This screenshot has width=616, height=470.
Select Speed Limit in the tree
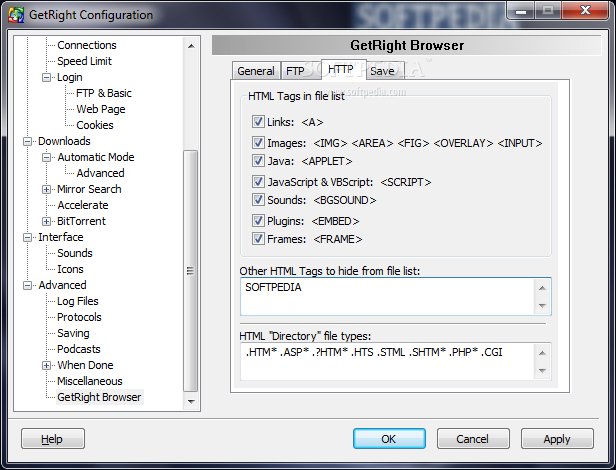(84, 61)
